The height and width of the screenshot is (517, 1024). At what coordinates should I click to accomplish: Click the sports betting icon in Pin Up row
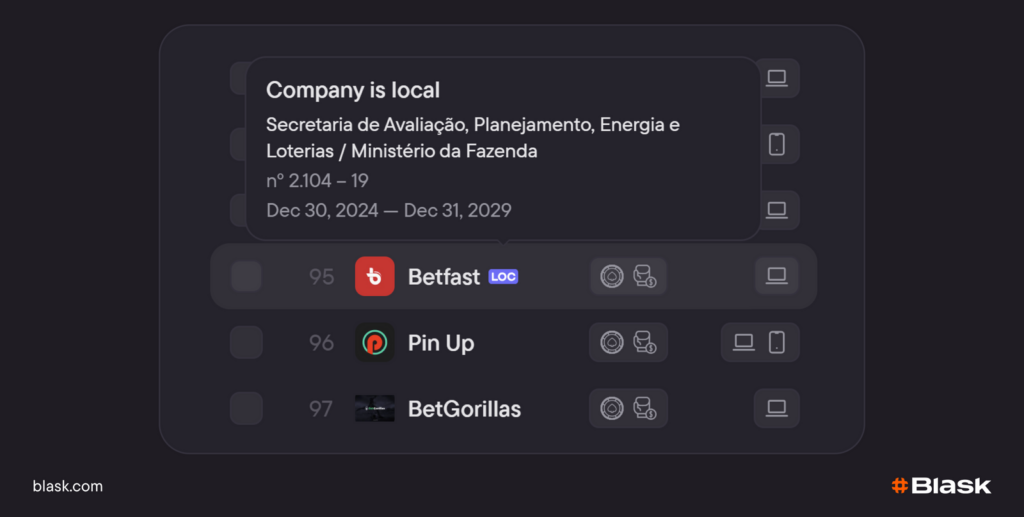point(645,342)
